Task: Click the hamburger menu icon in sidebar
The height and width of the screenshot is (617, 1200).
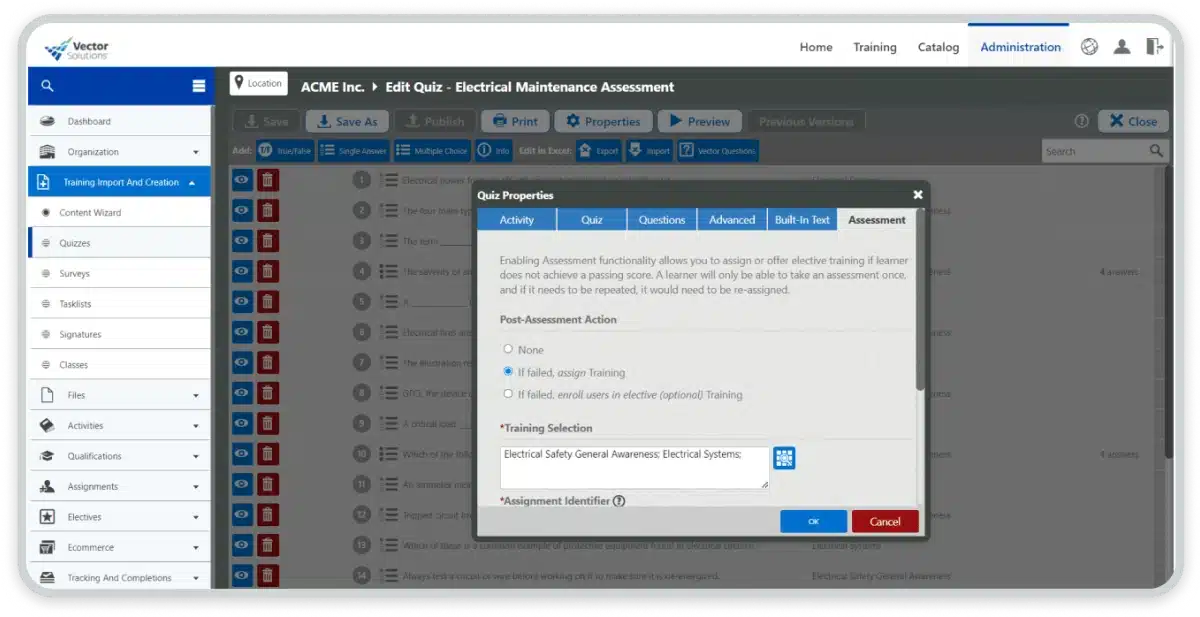Action: [x=198, y=86]
